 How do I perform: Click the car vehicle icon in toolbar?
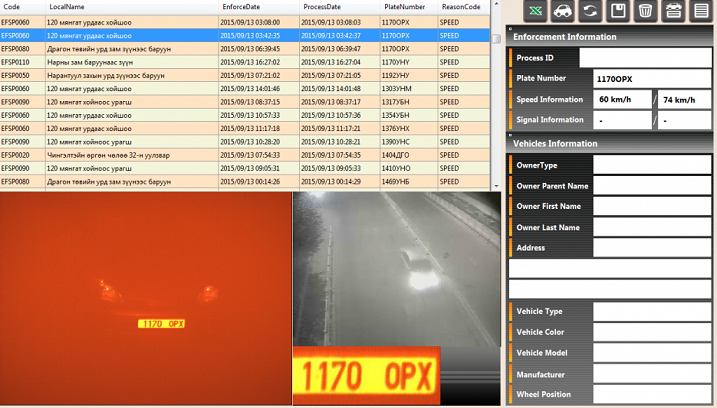(x=563, y=11)
